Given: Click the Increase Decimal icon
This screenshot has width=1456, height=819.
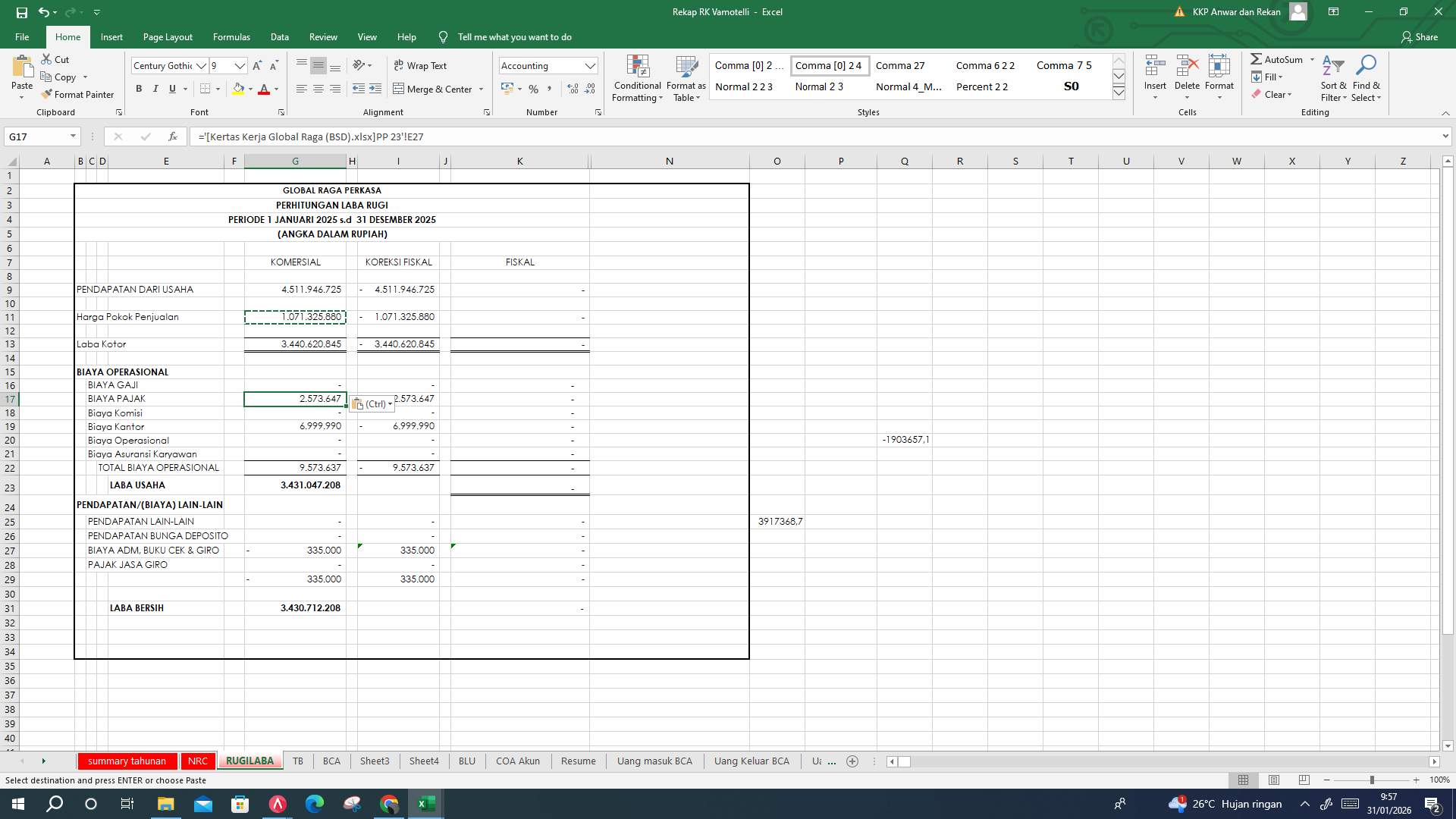Looking at the screenshot, I should coord(571,89).
